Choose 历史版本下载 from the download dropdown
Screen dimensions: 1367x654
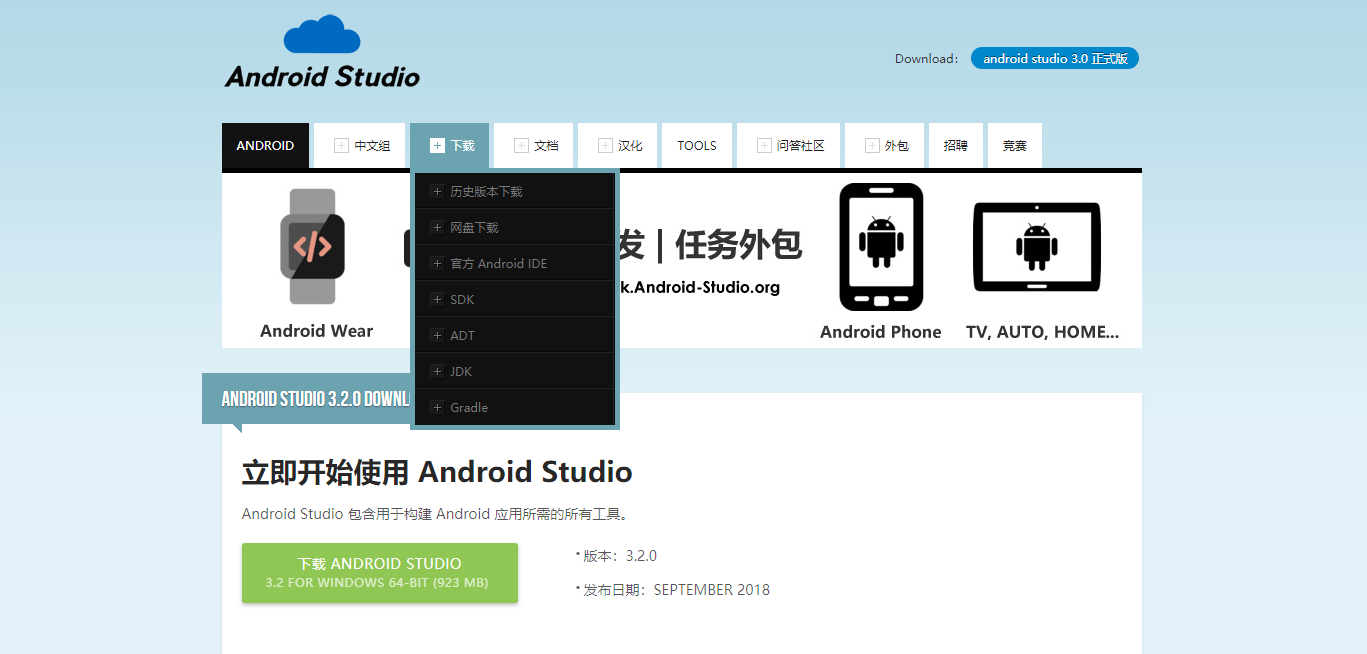click(492, 191)
